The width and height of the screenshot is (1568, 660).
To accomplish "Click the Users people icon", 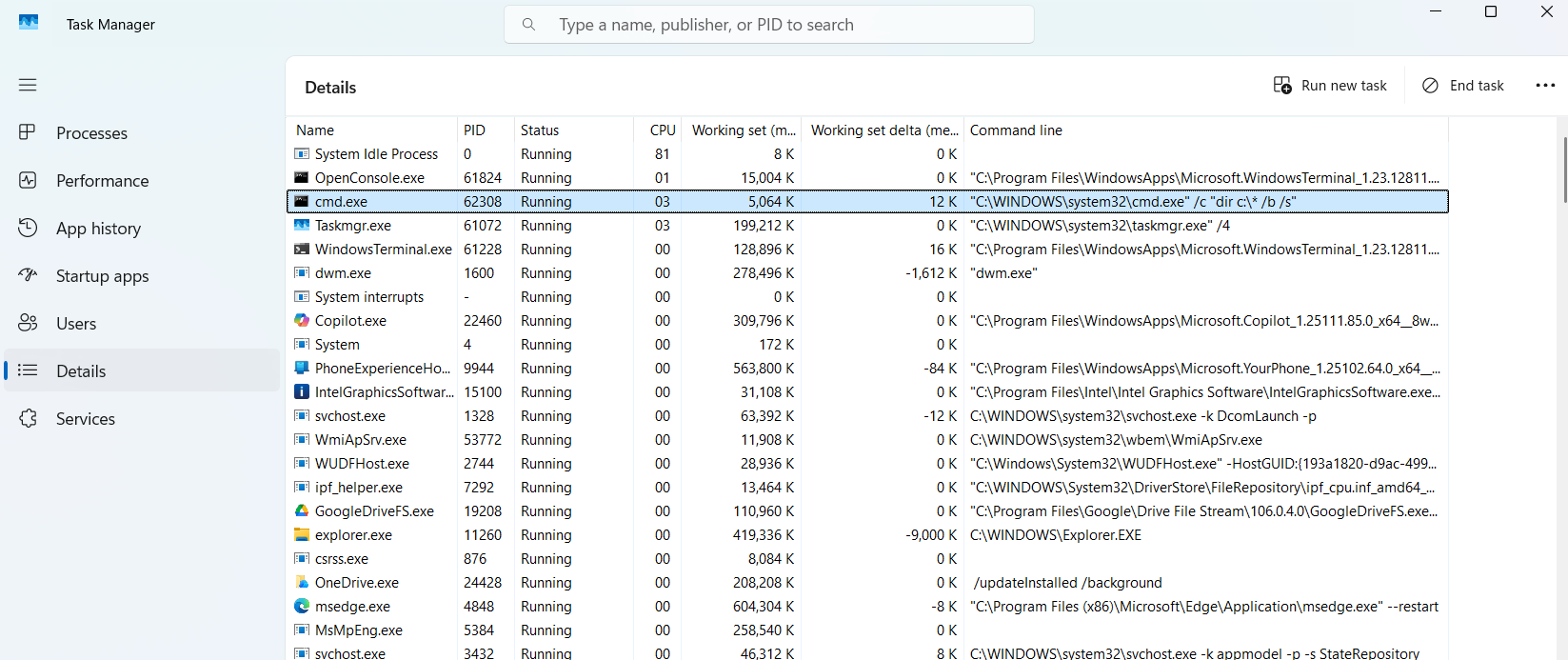I will click(x=28, y=323).
